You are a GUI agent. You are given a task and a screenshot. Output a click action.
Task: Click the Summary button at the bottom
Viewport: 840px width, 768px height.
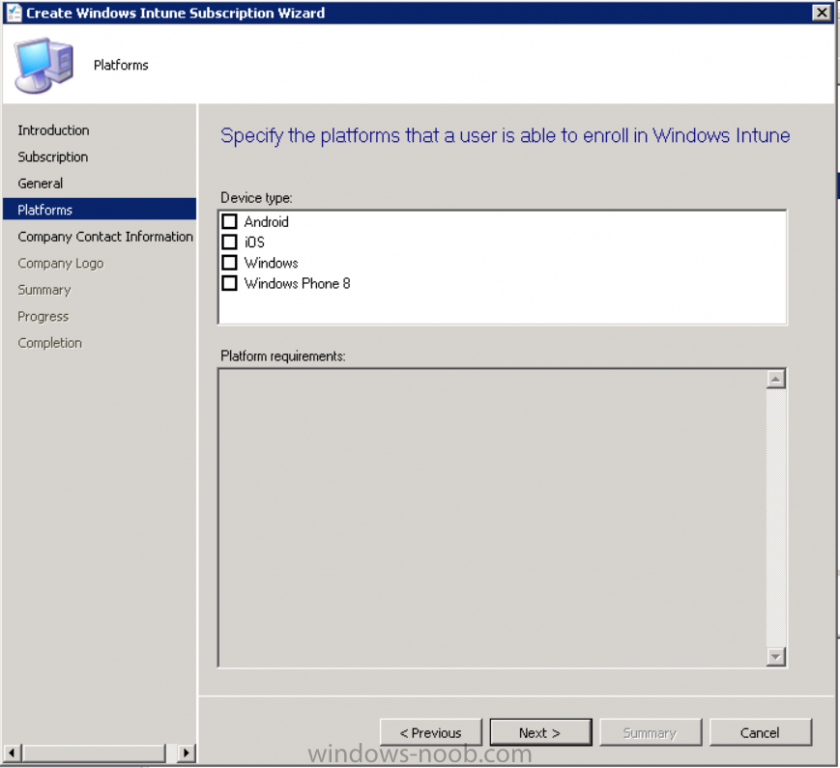[650, 732]
